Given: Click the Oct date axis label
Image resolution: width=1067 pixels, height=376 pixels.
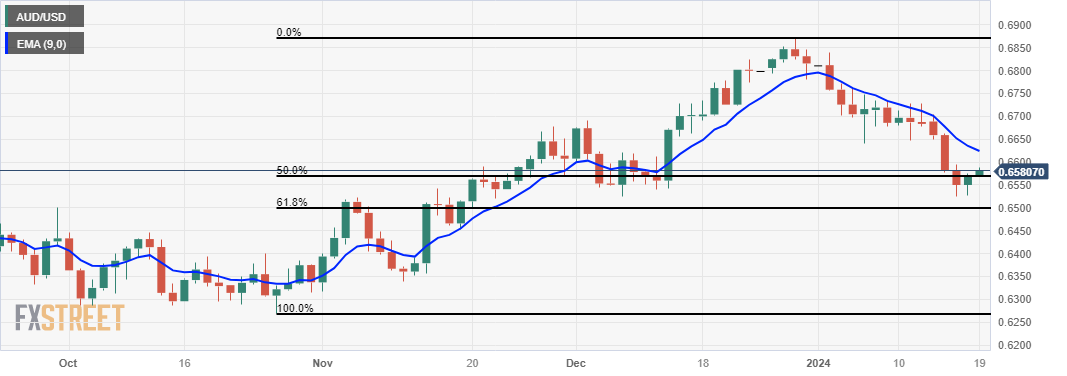Looking at the screenshot, I should pyautogui.click(x=67, y=363).
